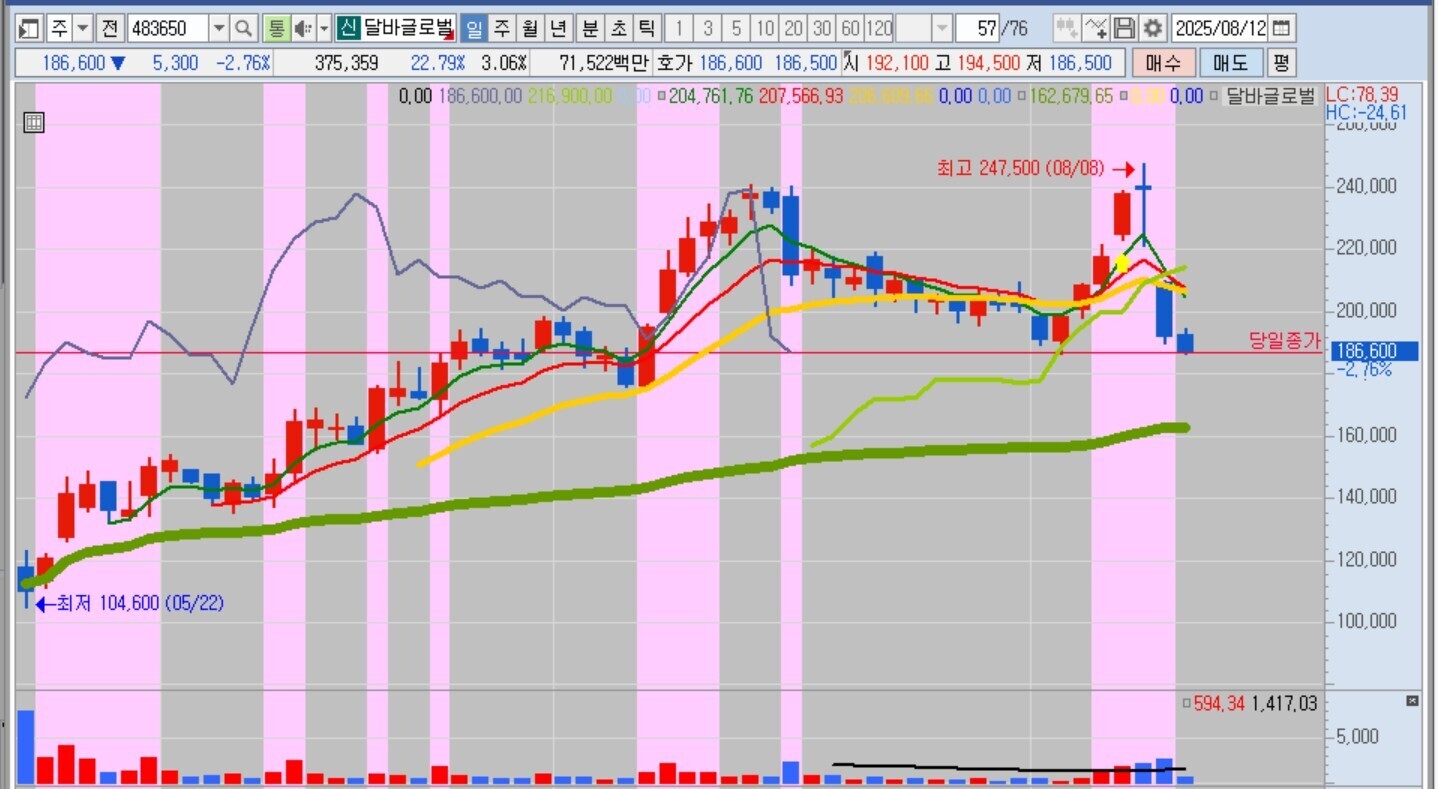
Task: Switch to 월 monthly chart
Action: pos(530,28)
